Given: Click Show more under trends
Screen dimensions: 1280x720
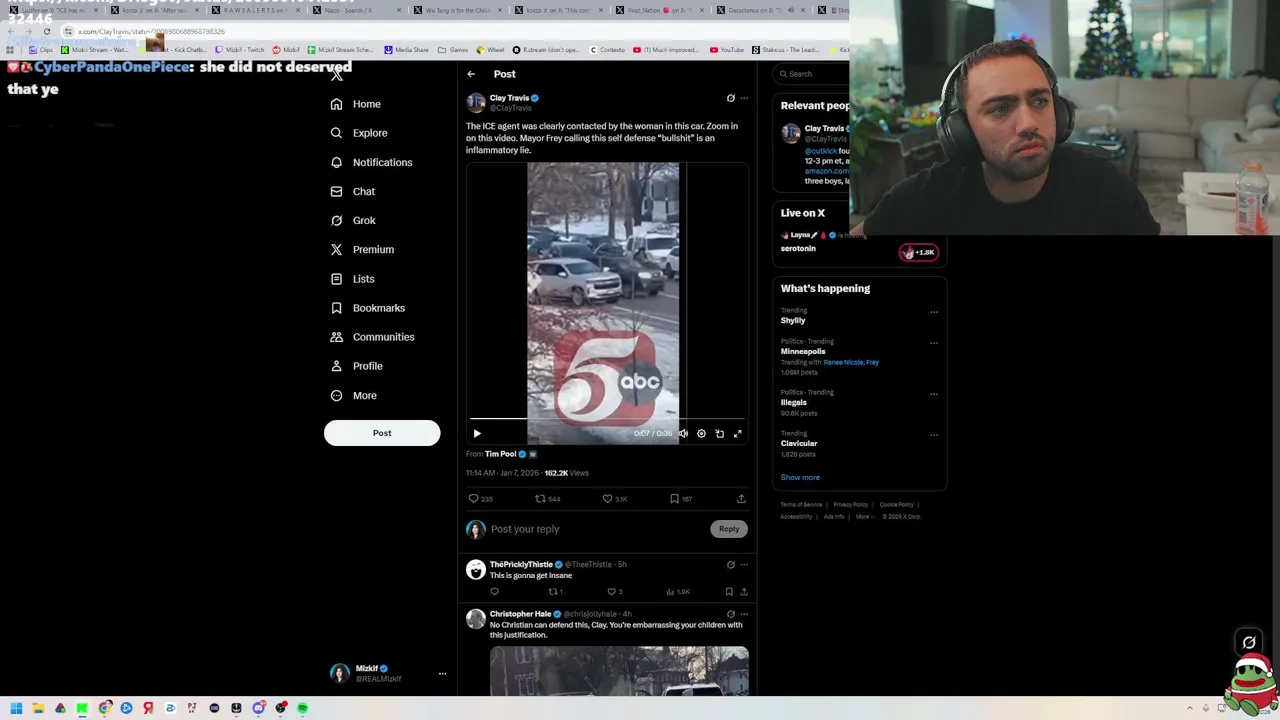Looking at the screenshot, I should click(800, 478).
